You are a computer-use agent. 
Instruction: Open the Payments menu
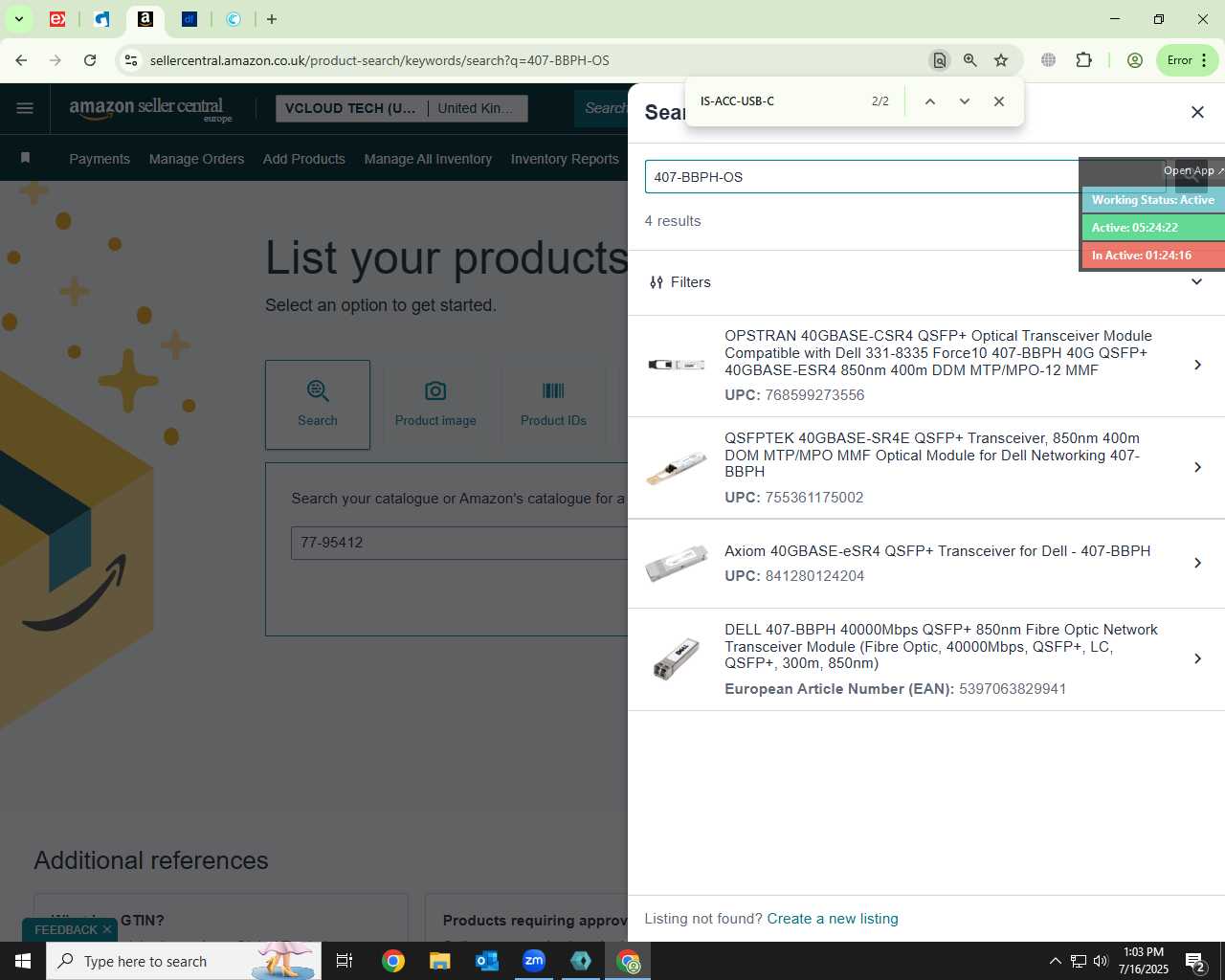(100, 159)
